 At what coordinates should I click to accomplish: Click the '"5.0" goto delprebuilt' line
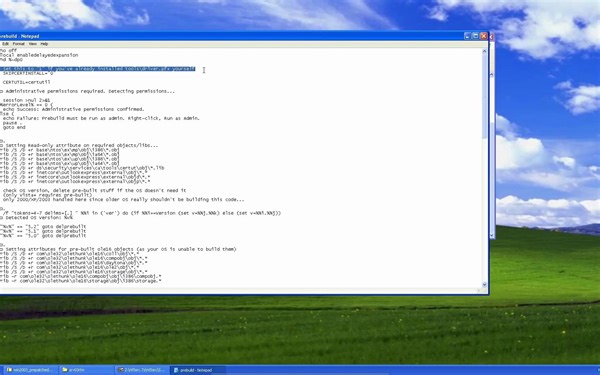point(43,236)
